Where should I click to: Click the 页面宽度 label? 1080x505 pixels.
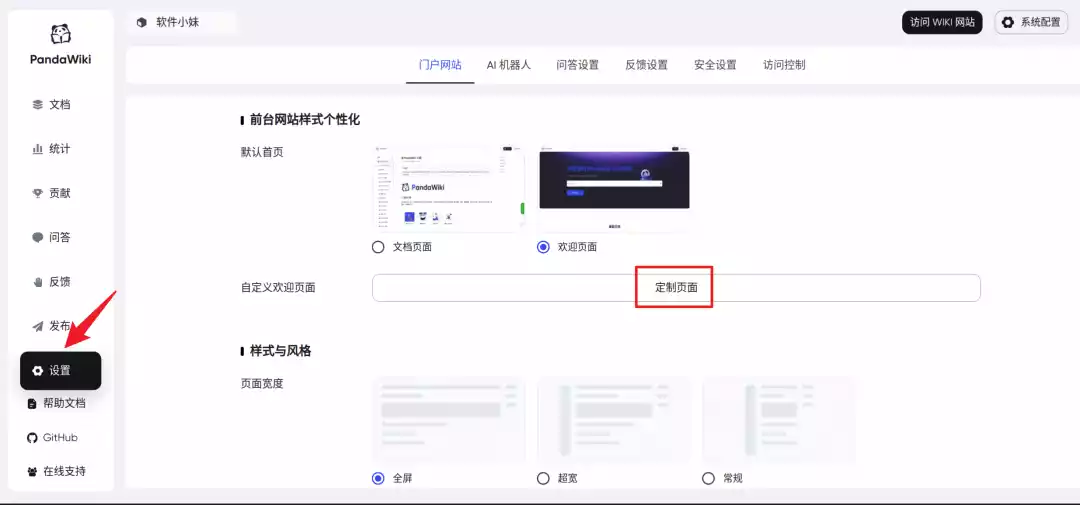click(262, 384)
